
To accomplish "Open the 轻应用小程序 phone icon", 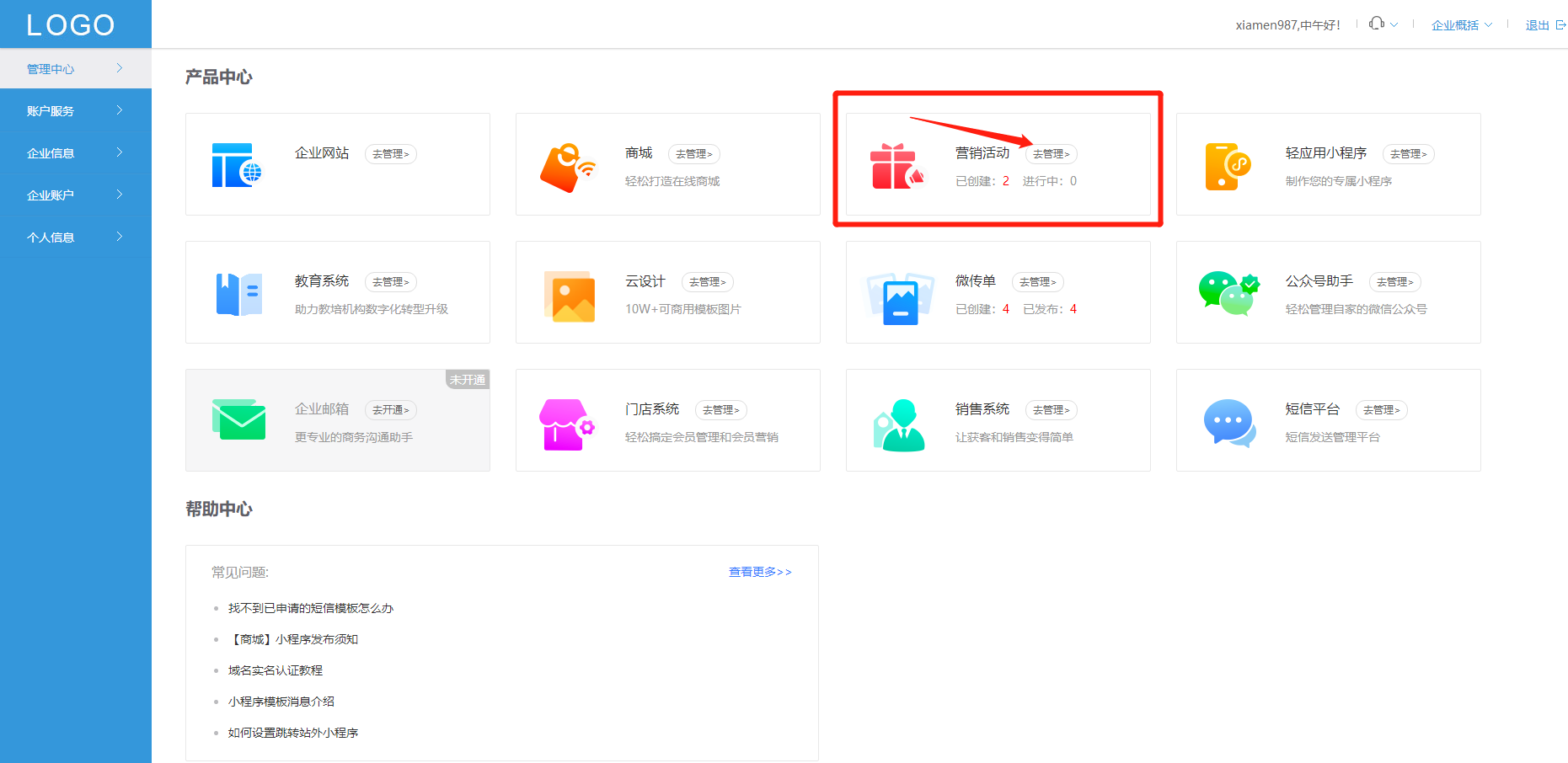I will 1228,164.
